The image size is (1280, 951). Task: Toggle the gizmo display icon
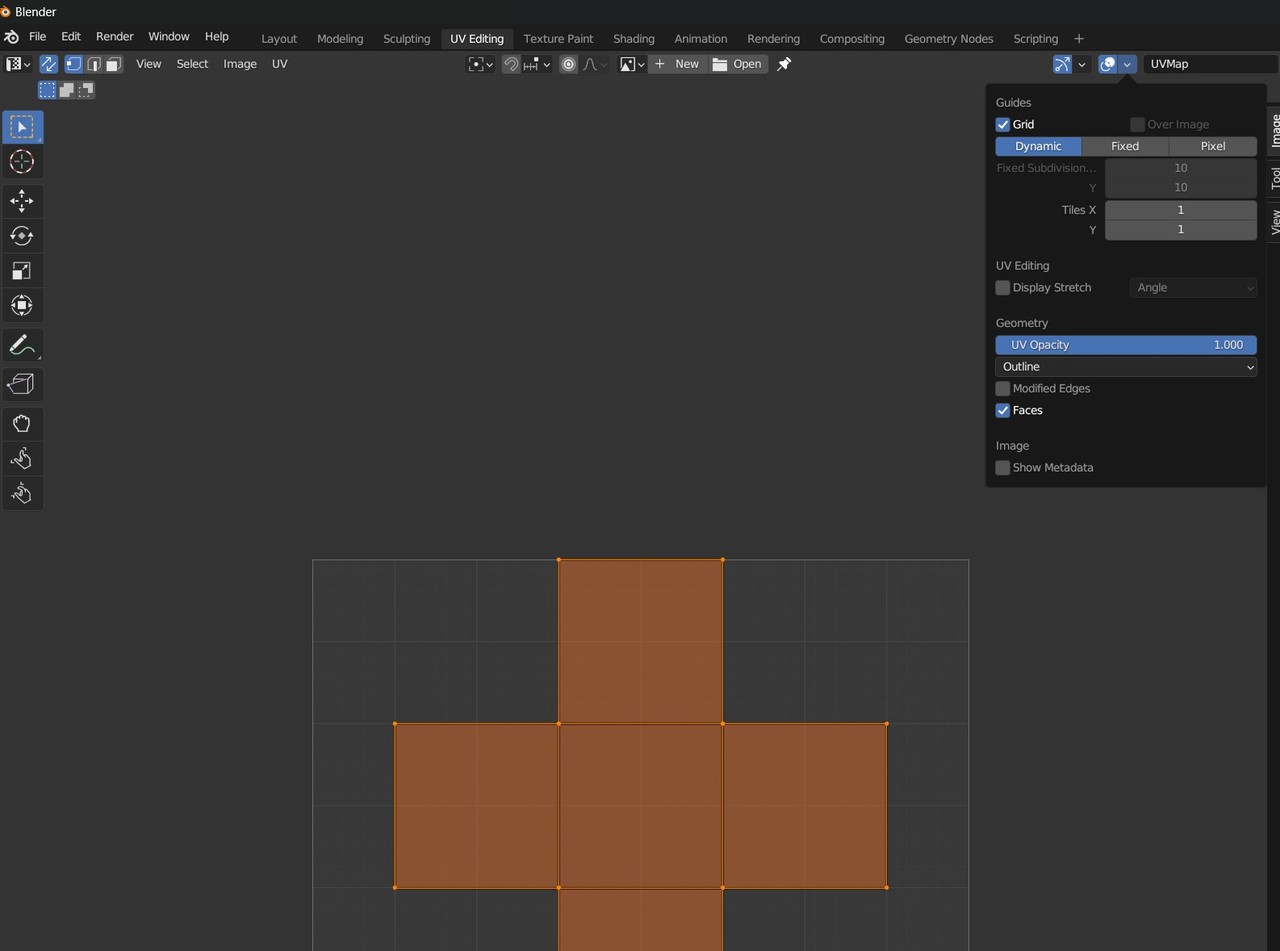[1062, 64]
